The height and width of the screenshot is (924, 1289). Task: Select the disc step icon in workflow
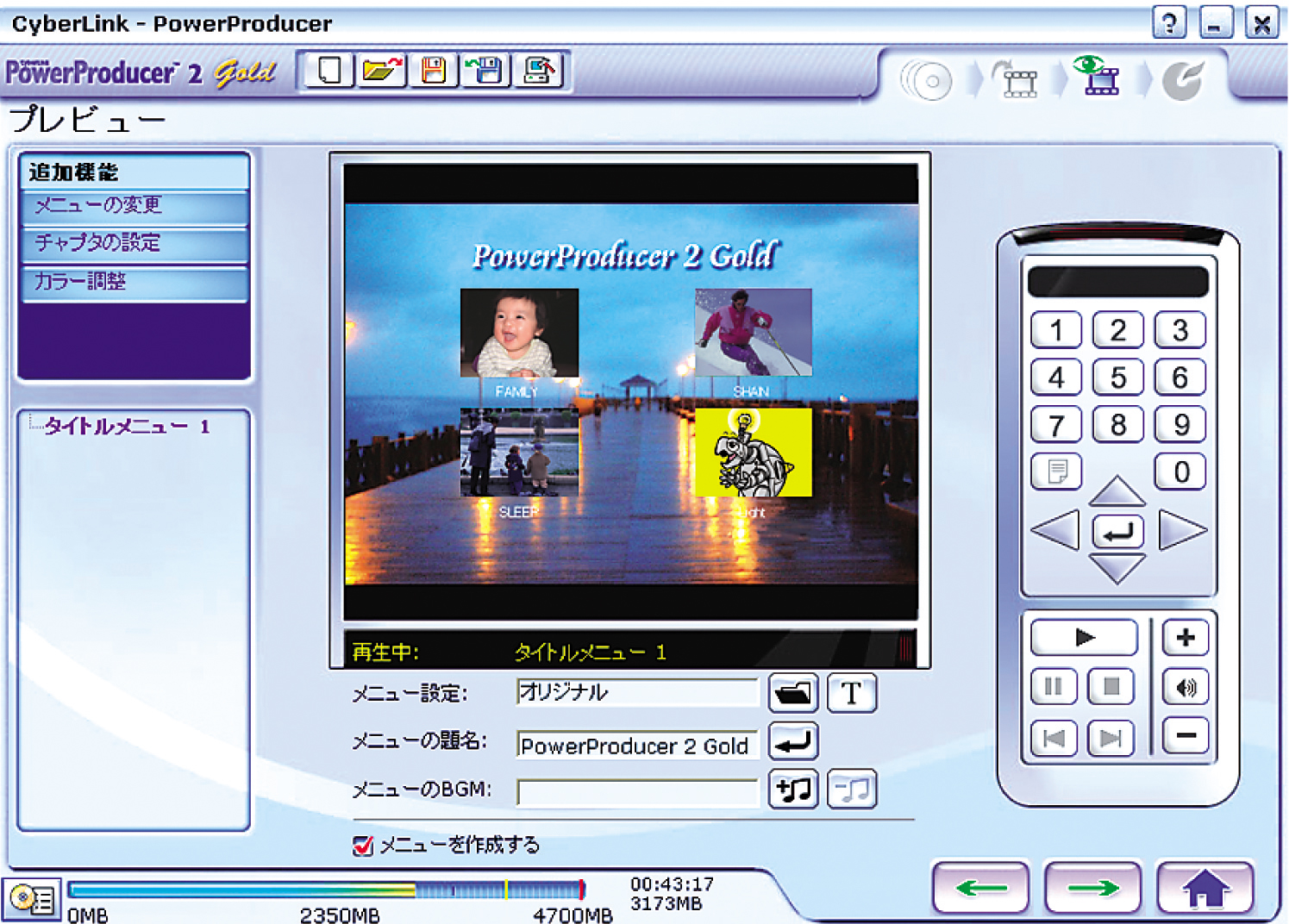coord(927,81)
